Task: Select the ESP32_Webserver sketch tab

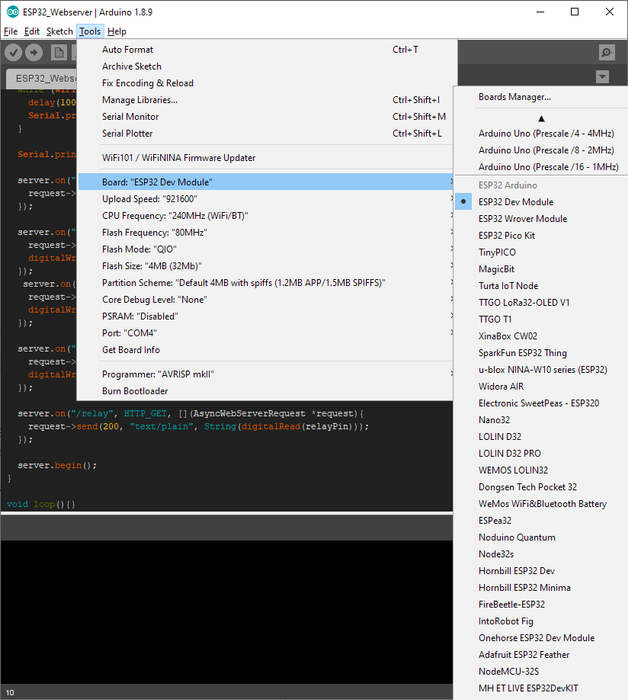Action: pyautogui.click(x=42, y=79)
